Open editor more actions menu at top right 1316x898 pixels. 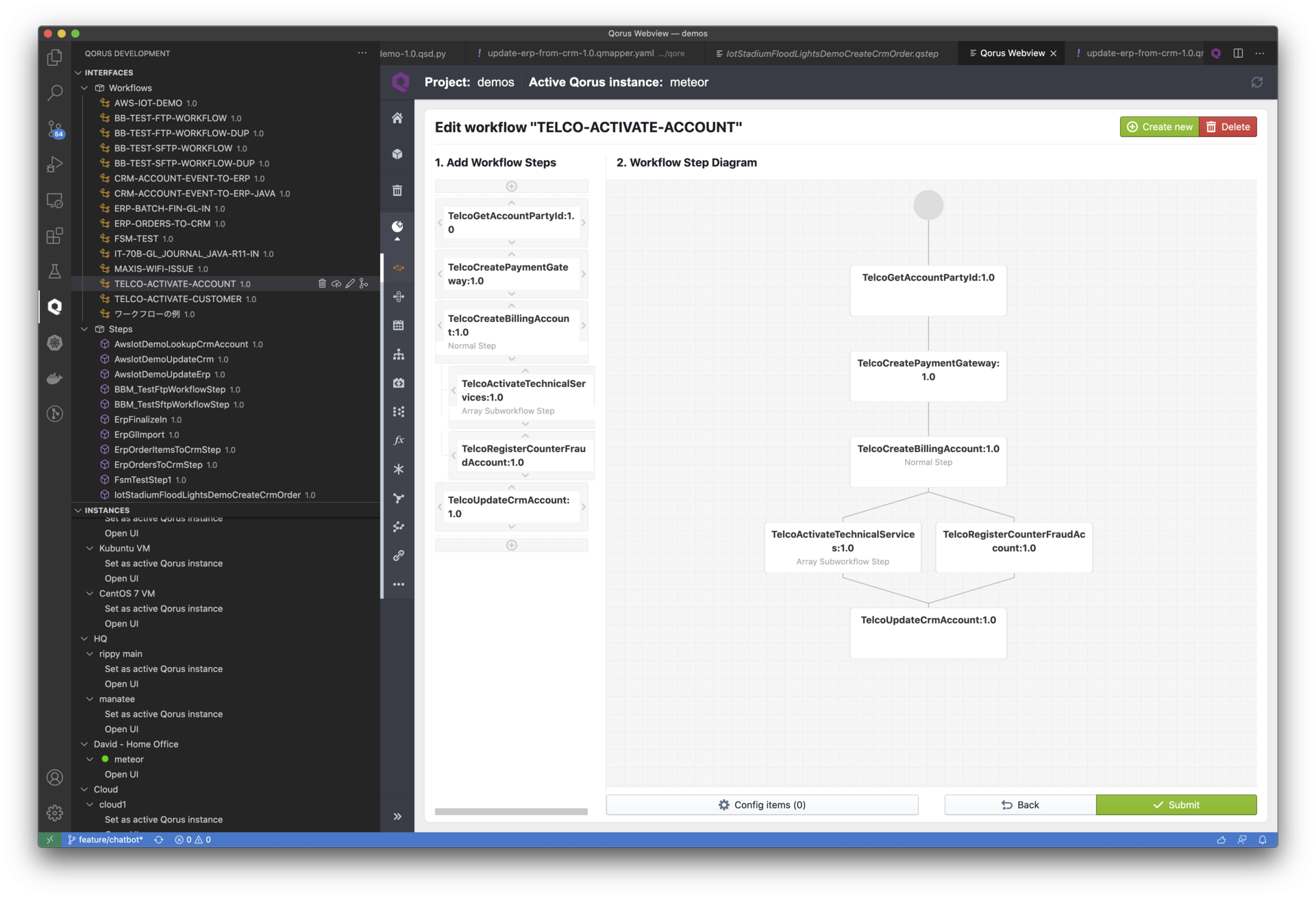1260,53
